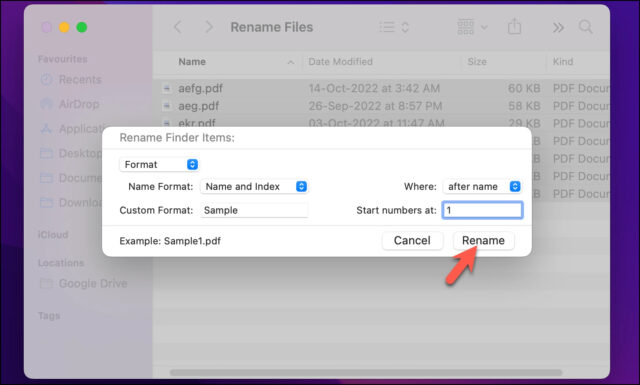Open the group-by grid icon menu
Image resolution: width=640 pixels, height=385 pixels.
coord(472,27)
